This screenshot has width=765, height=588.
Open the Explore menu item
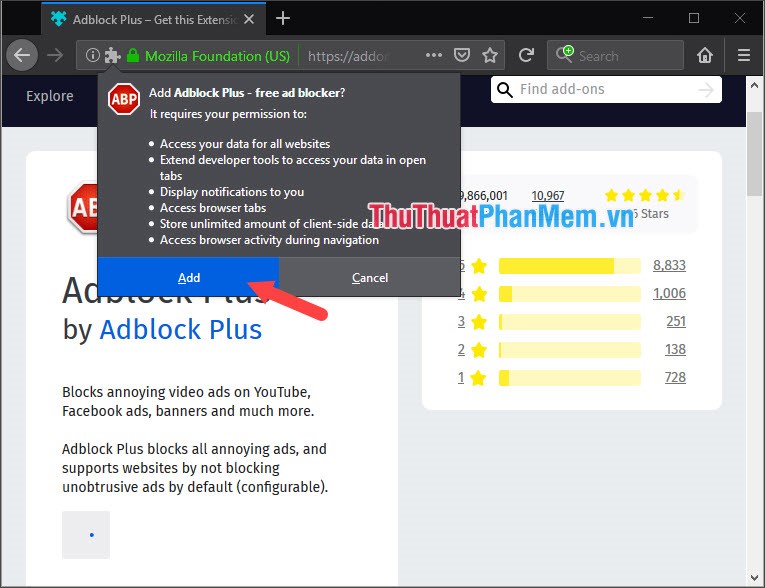(x=50, y=96)
